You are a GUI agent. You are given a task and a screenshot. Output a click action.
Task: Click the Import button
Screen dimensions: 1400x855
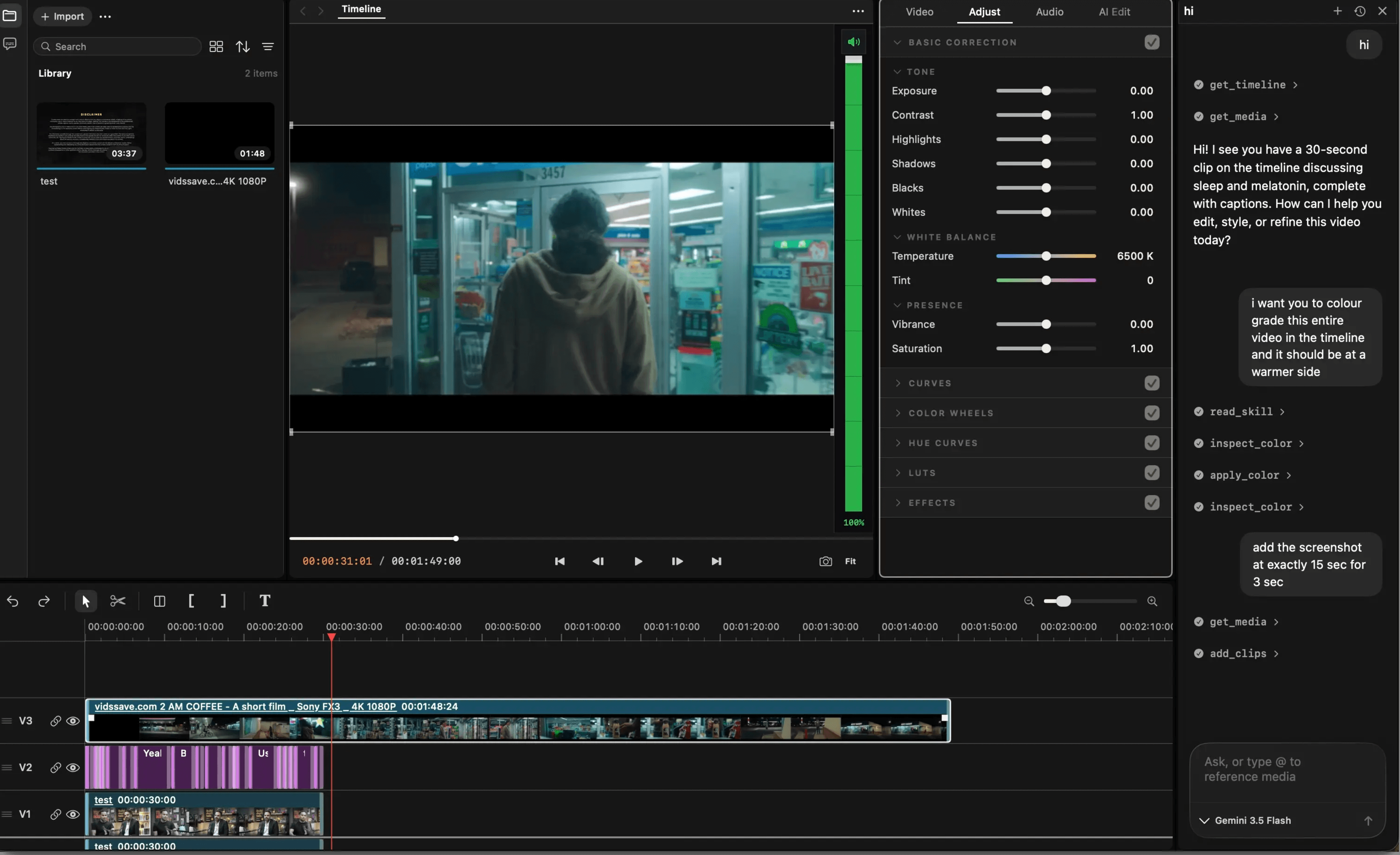(x=62, y=16)
